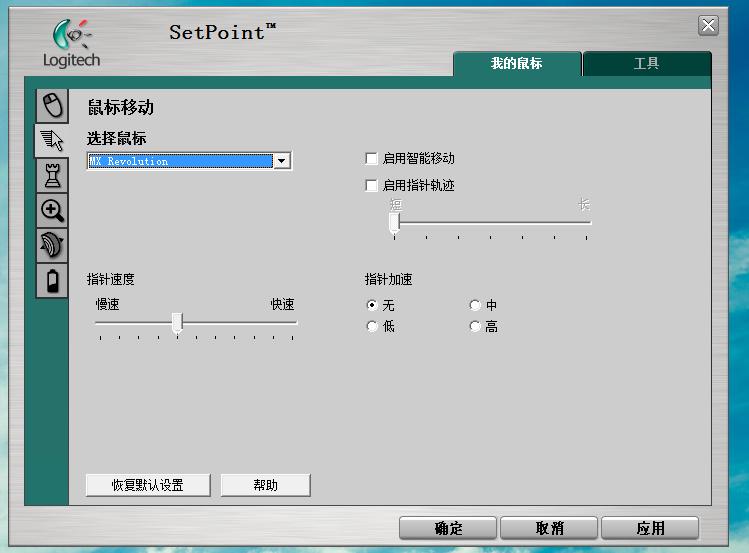Viewport: 749px width, 553px height.
Task: Open the scroll wheel settings sidebar icon
Action: tap(52, 245)
